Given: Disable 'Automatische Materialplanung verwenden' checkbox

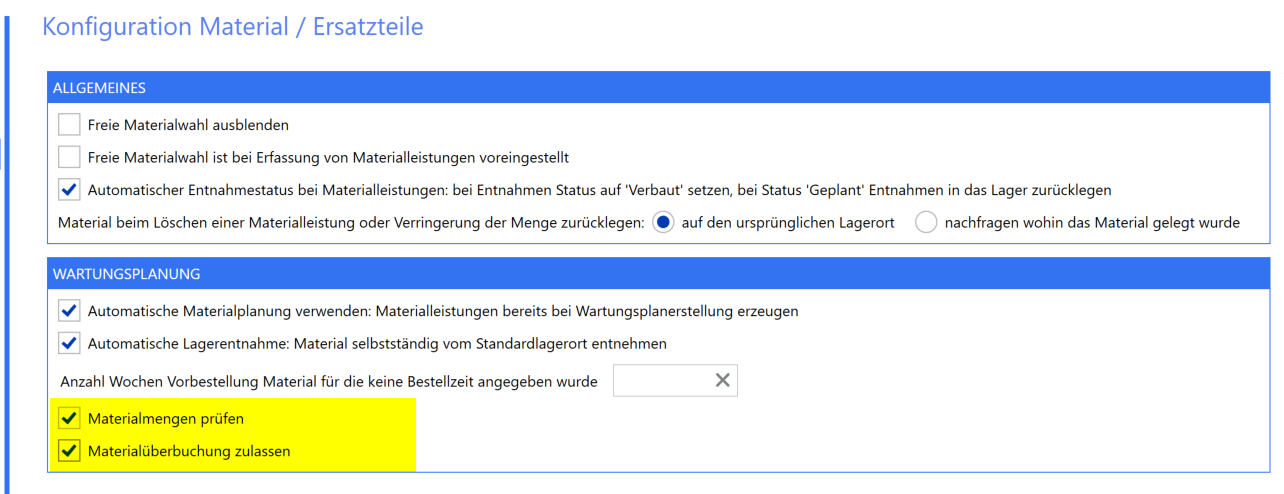Looking at the screenshot, I should tap(69, 311).
